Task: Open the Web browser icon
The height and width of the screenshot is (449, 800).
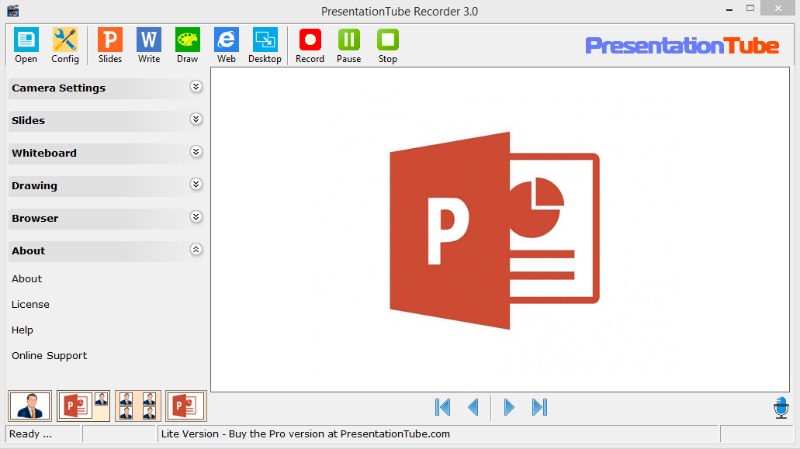Action: click(226, 45)
